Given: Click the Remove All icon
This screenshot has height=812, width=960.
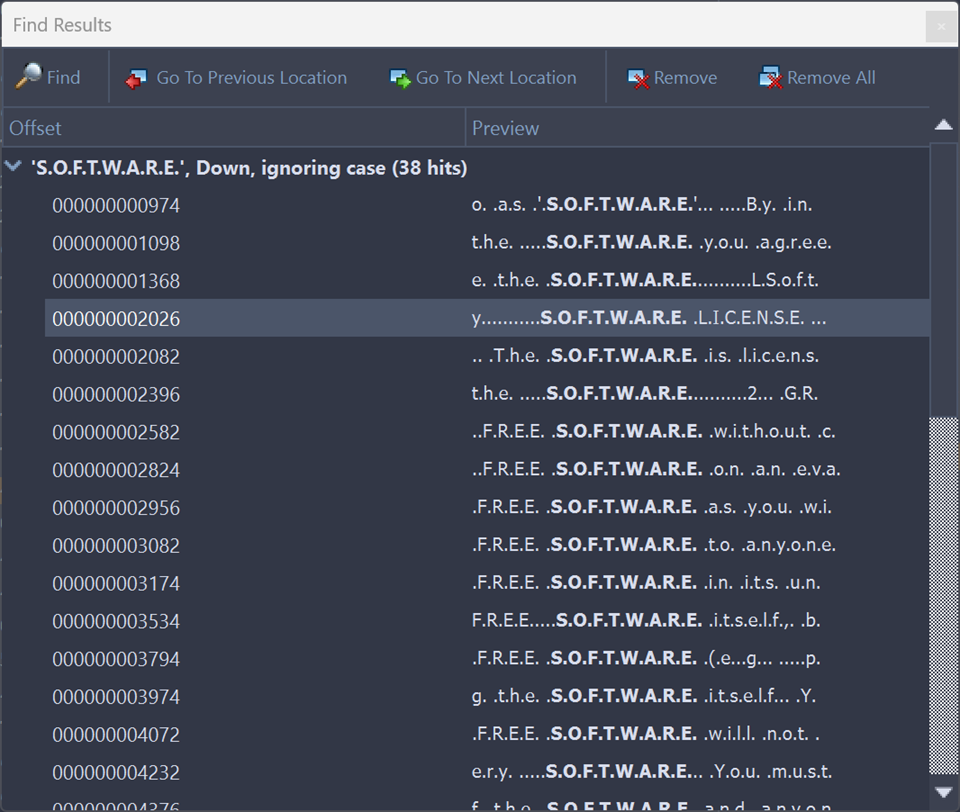Looking at the screenshot, I should 770,78.
